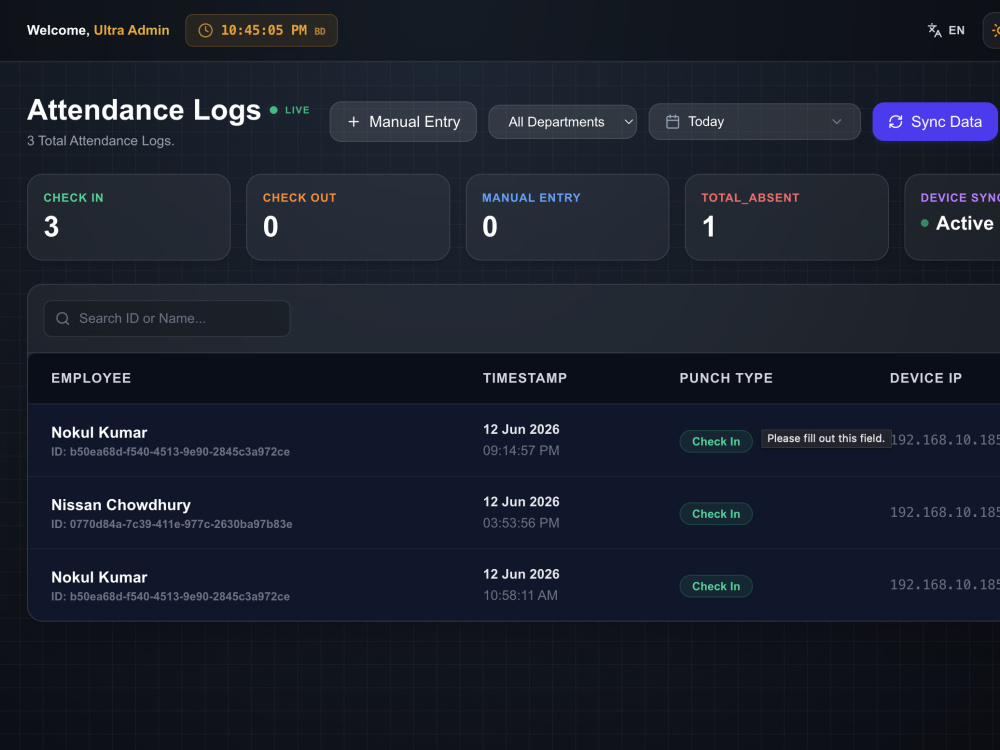Focus the Search ID or Name field
1000x750 pixels.
(166, 318)
